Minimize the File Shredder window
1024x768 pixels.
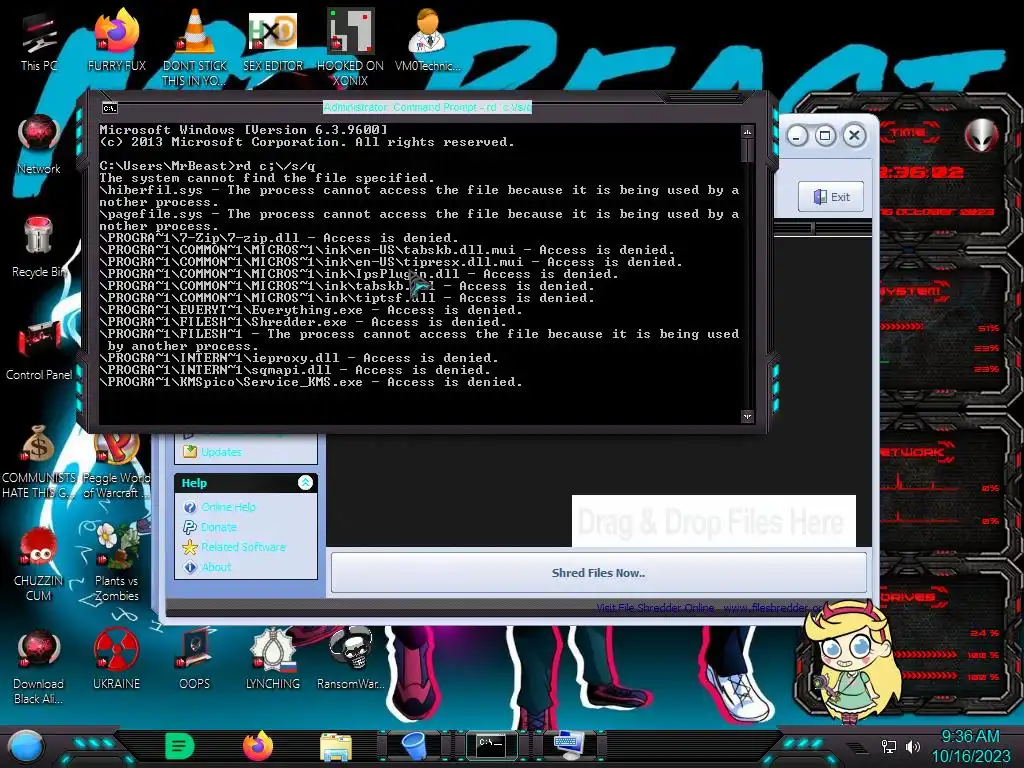797,136
